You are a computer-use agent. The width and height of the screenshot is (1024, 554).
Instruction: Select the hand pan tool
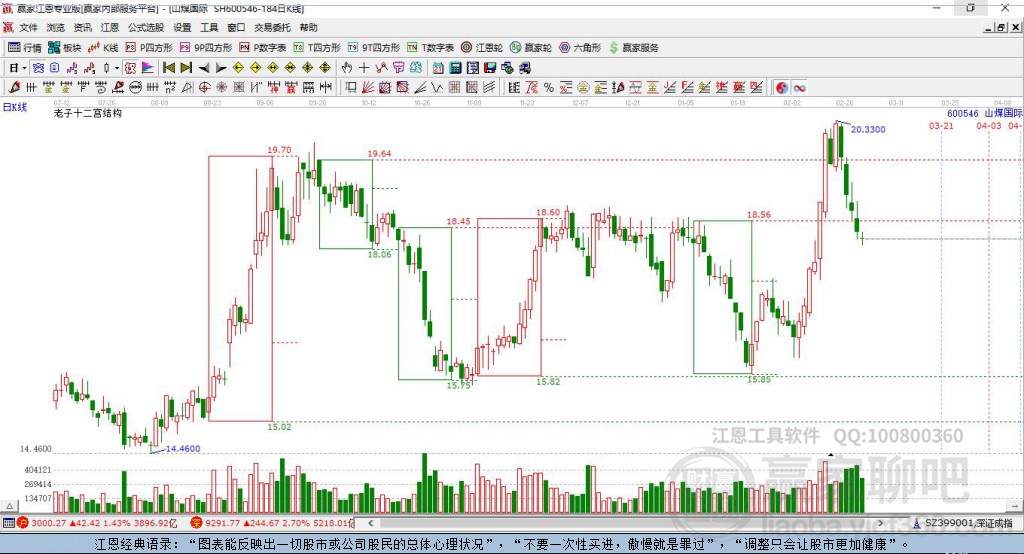346,68
